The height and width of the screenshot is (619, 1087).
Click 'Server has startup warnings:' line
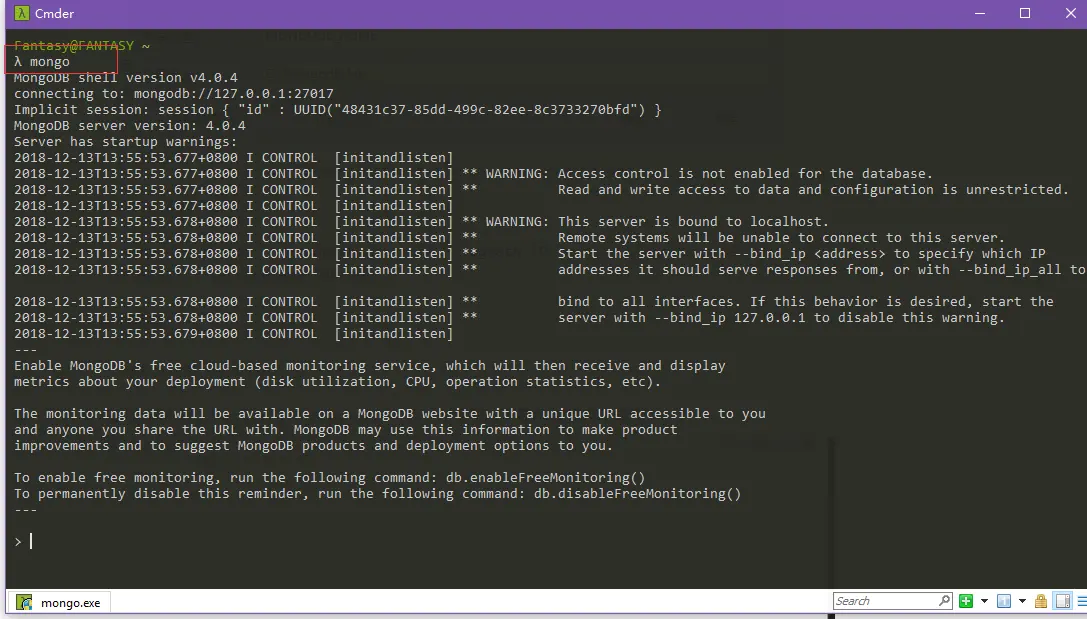[x=125, y=141]
